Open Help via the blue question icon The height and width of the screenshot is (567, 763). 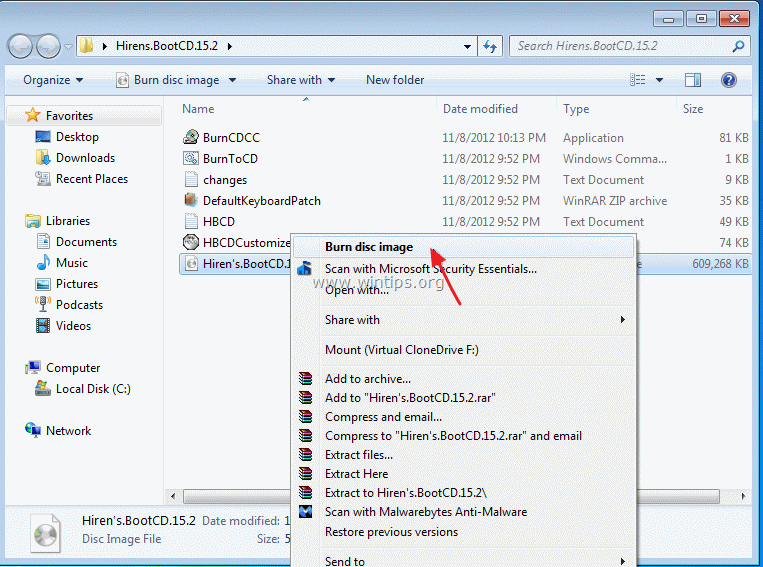(x=728, y=80)
